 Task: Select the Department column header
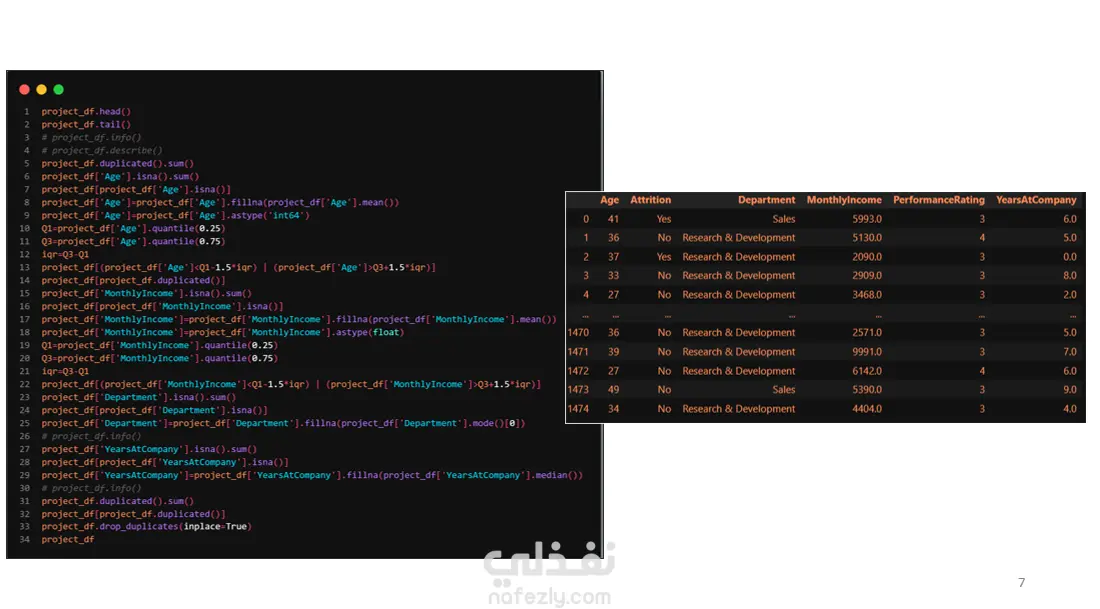766,200
